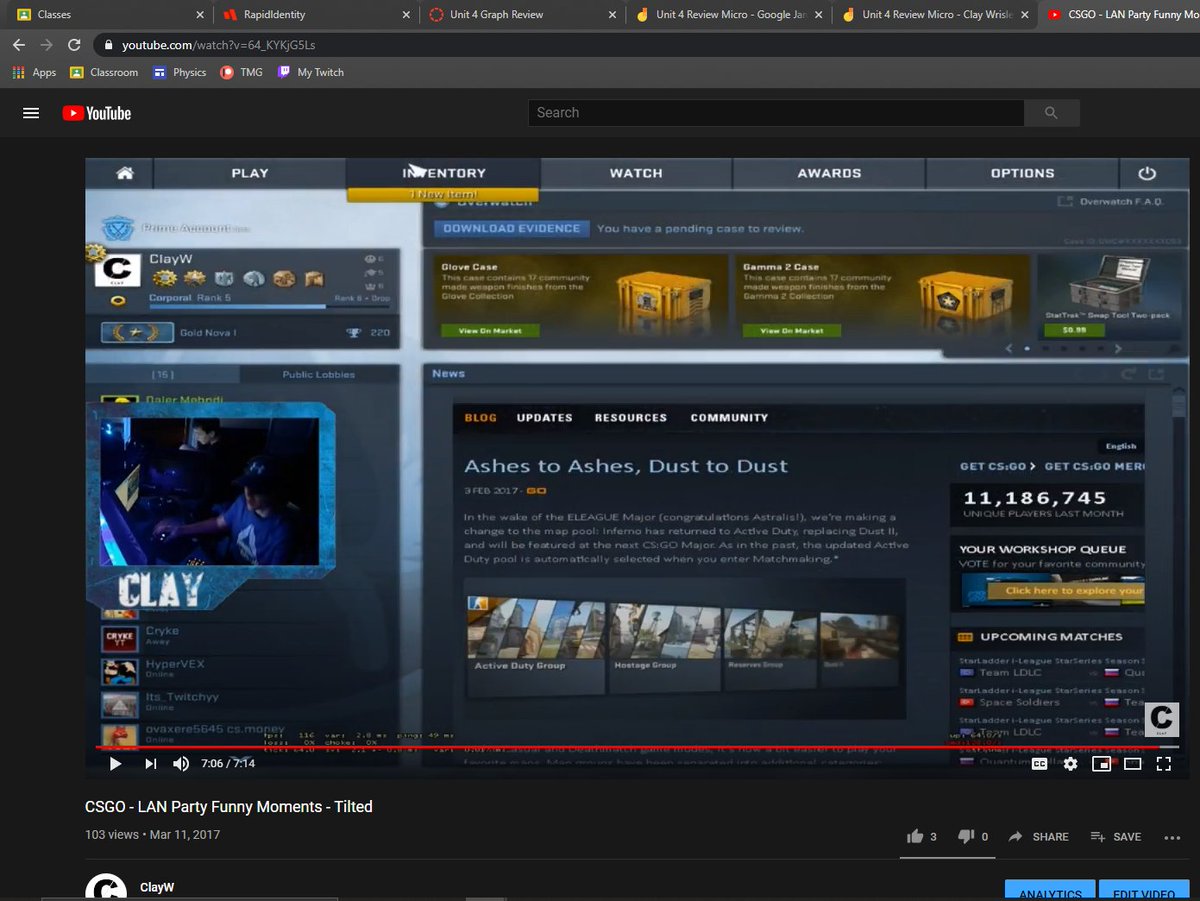Click the store carousel left arrow
The width and height of the screenshot is (1200, 901).
click(1009, 349)
